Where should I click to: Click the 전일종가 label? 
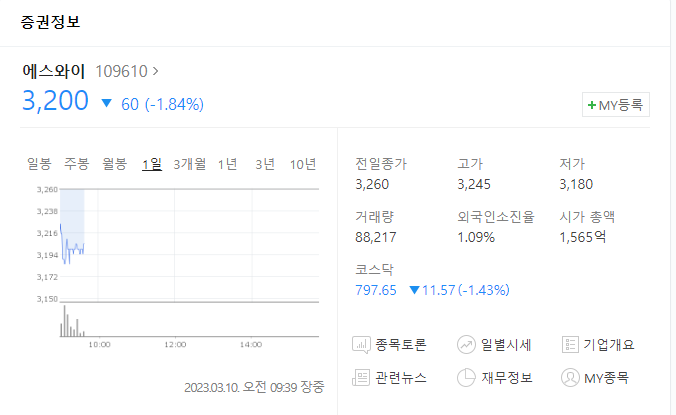tap(381, 164)
